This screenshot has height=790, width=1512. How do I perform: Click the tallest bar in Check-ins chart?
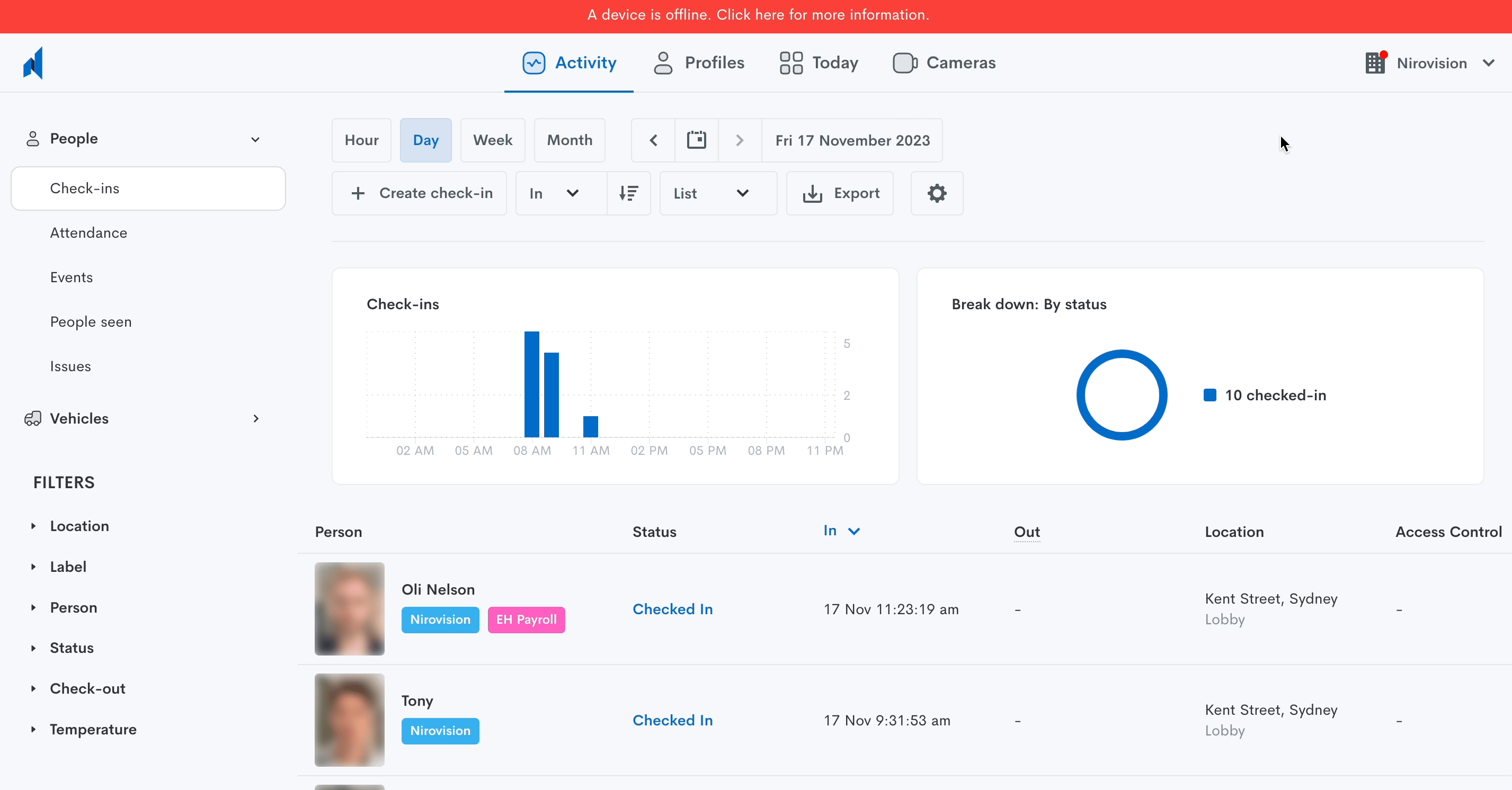[x=532, y=384]
